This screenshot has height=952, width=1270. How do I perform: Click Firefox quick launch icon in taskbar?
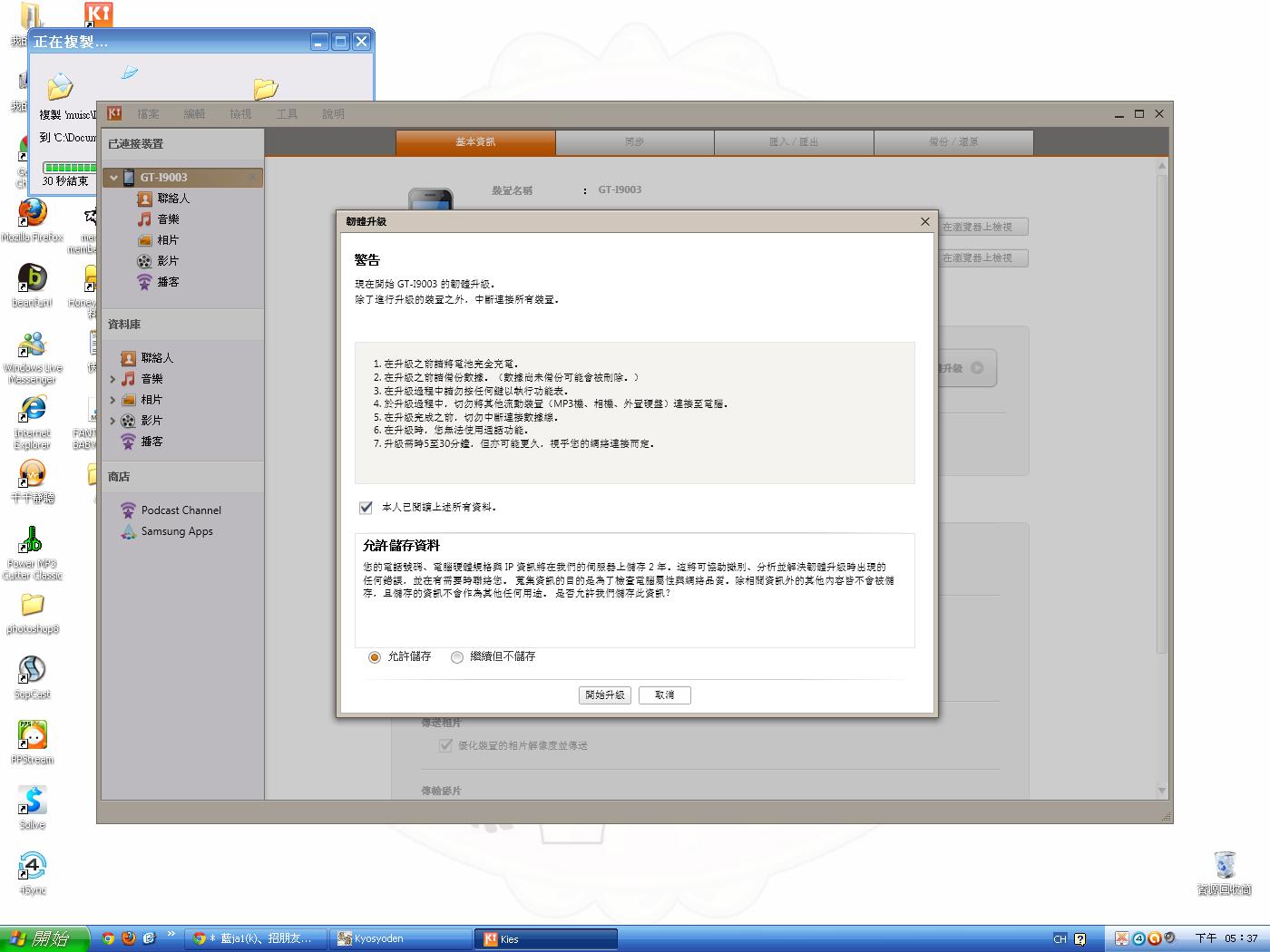pos(128,939)
